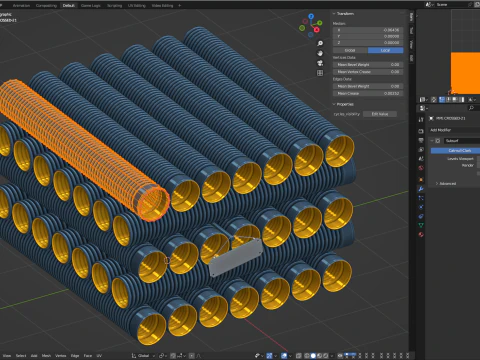Open the red Material properties tab
Screen dimensions: 480x360
pyautogui.click(x=421, y=234)
